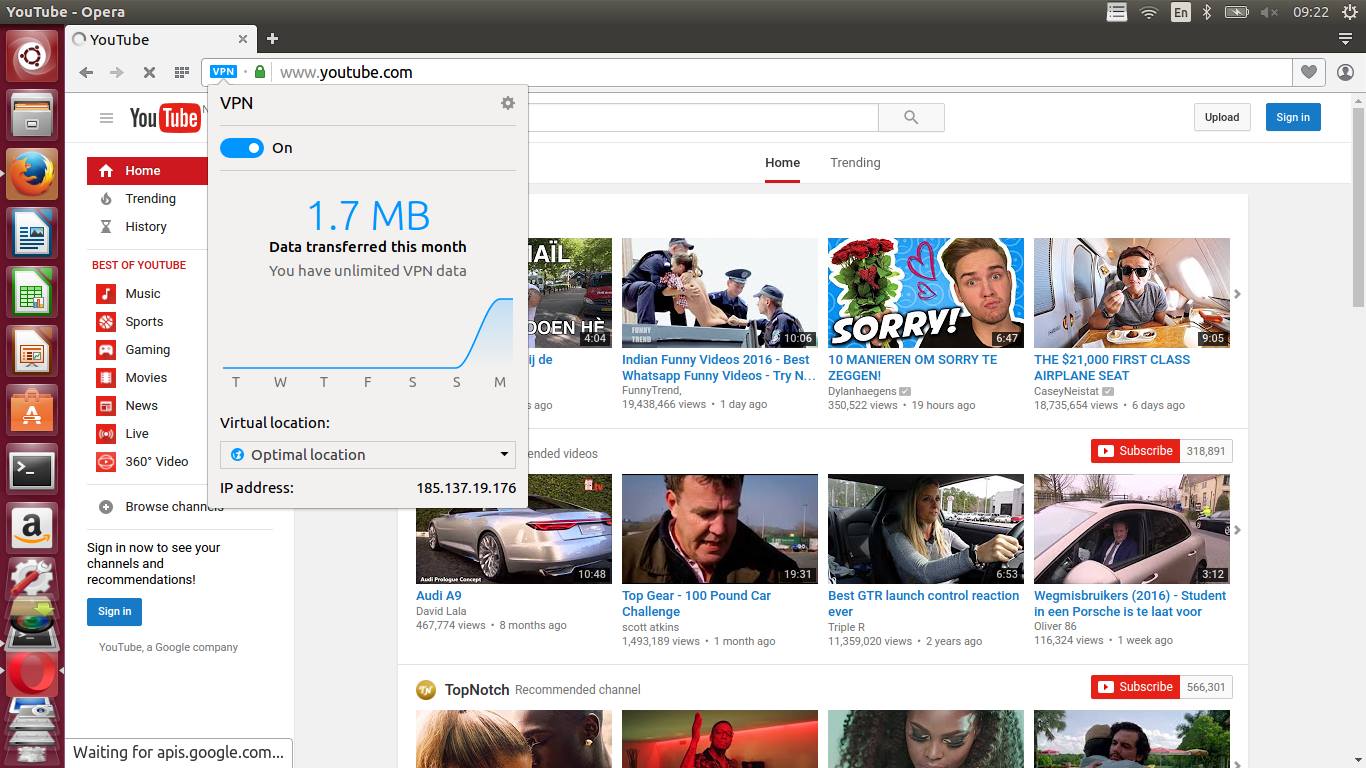The width and height of the screenshot is (1366, 768).
Task: Select Home in the YouTube sidebar
Action: point(147,171)
